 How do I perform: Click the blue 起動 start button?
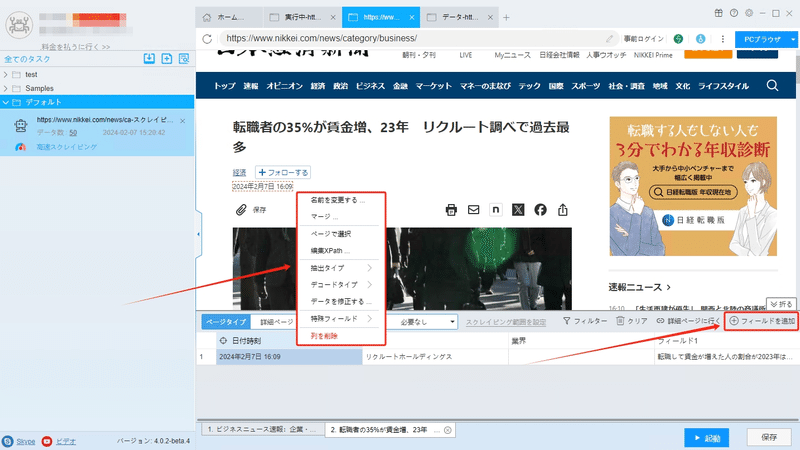707,438
